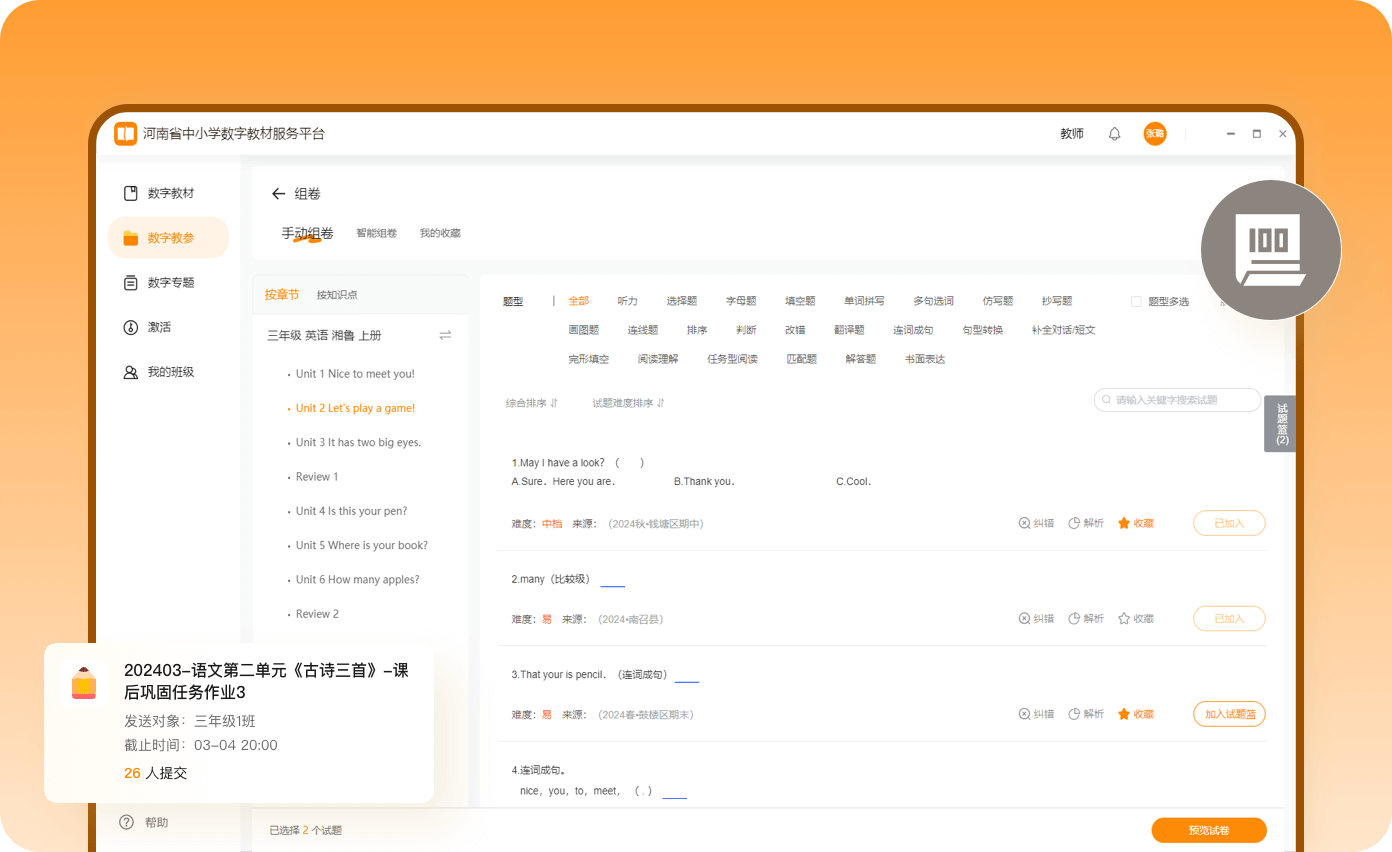This screenshot has width=1392, height=852.
Task: Click the search magnifier icon
Action: (x=1107, y=400)
